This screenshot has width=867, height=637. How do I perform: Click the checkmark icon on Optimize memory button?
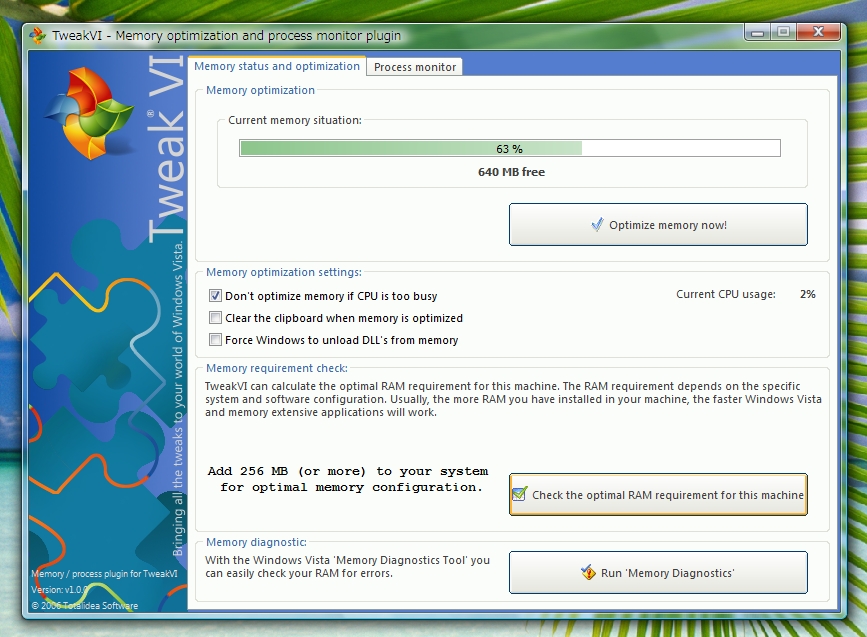pyautogui.click(x=597, y=224)
